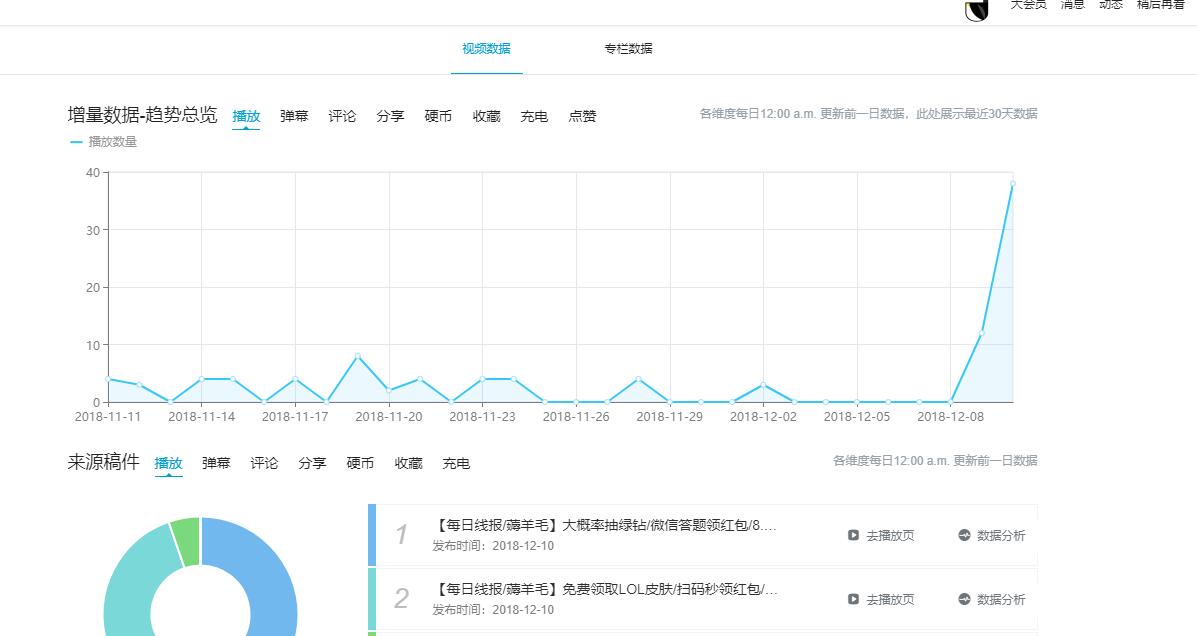Switch to the 专栏数据 tab
This screenshot has width=1197, height=636.
pyautogui.click(x=628, y=49)
